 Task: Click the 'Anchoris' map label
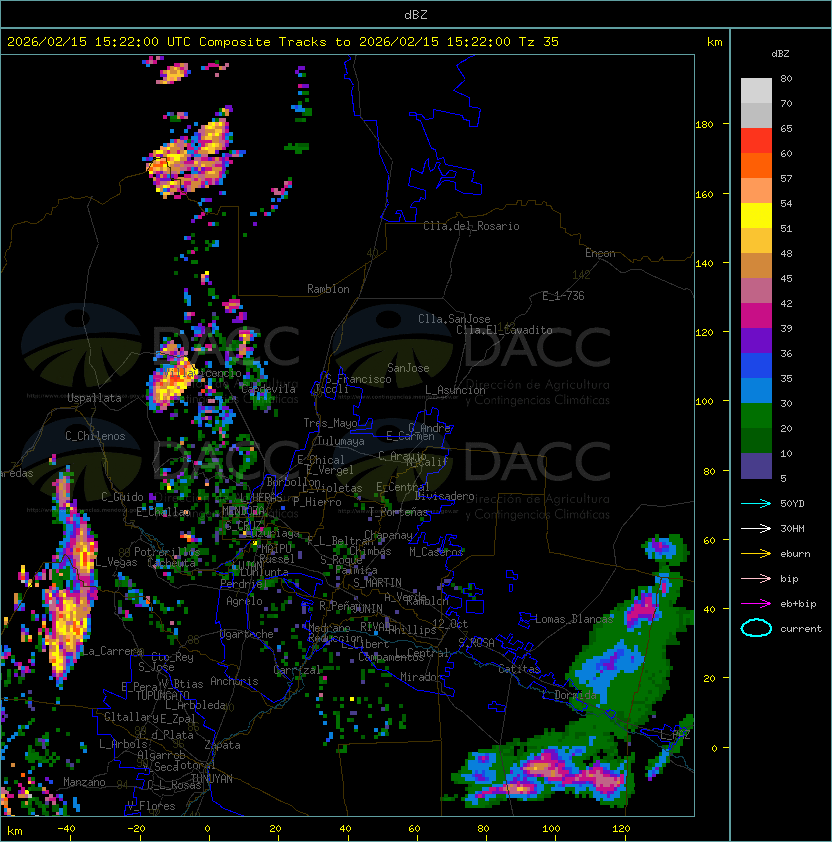point(234,681)
